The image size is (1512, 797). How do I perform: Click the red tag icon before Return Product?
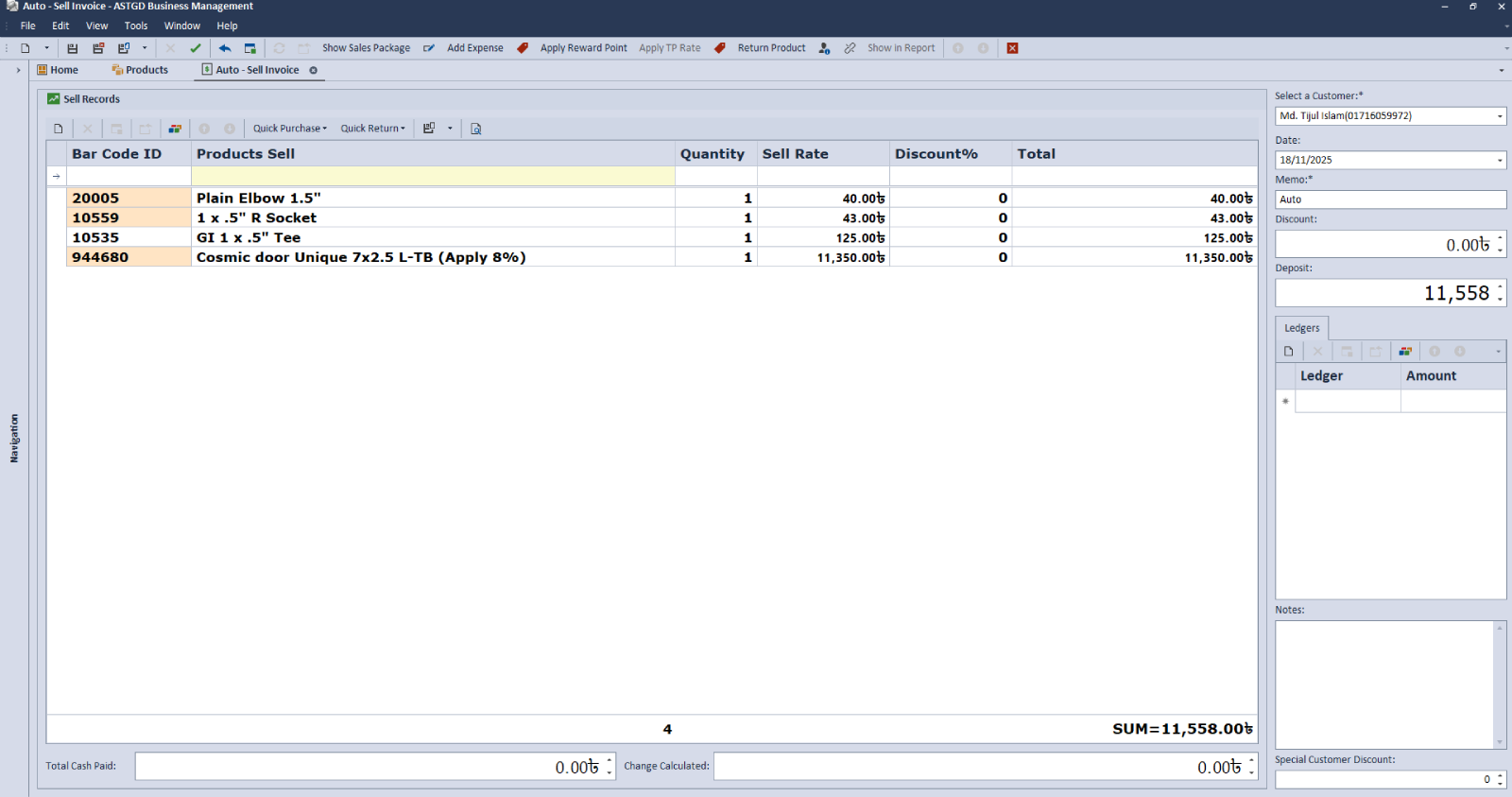pos(720,48)
